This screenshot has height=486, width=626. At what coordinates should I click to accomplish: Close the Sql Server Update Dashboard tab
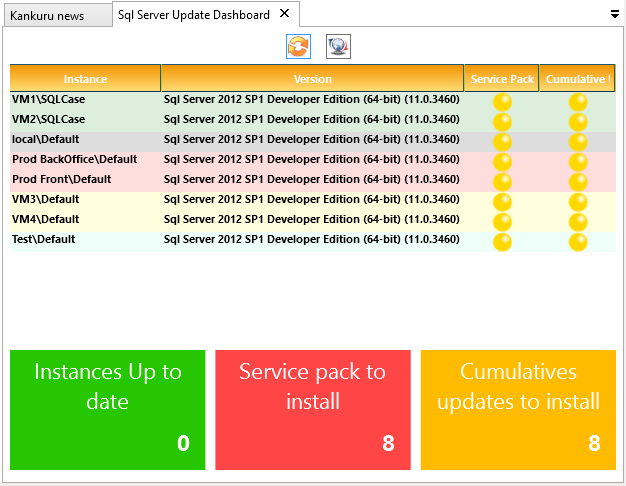click(x=284, y=14)
